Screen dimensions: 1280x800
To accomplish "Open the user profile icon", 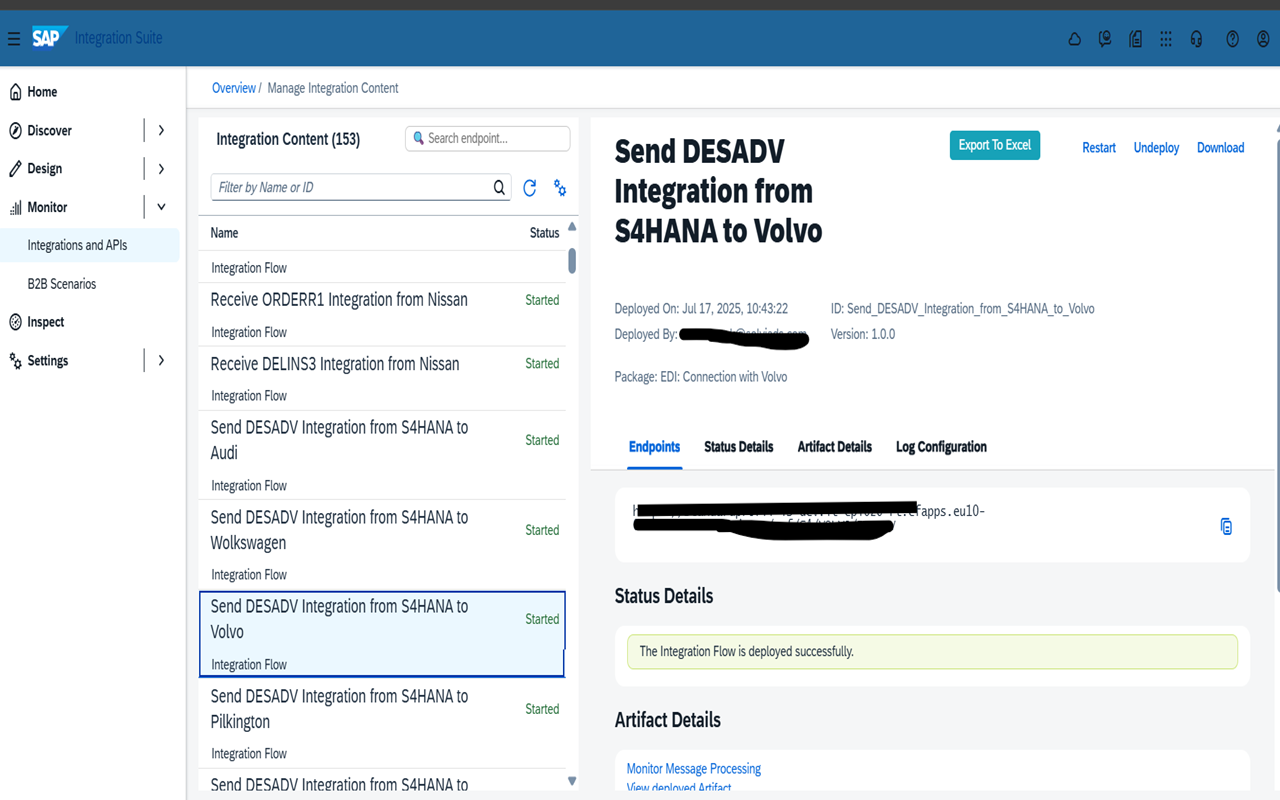I will (1264, 39).
